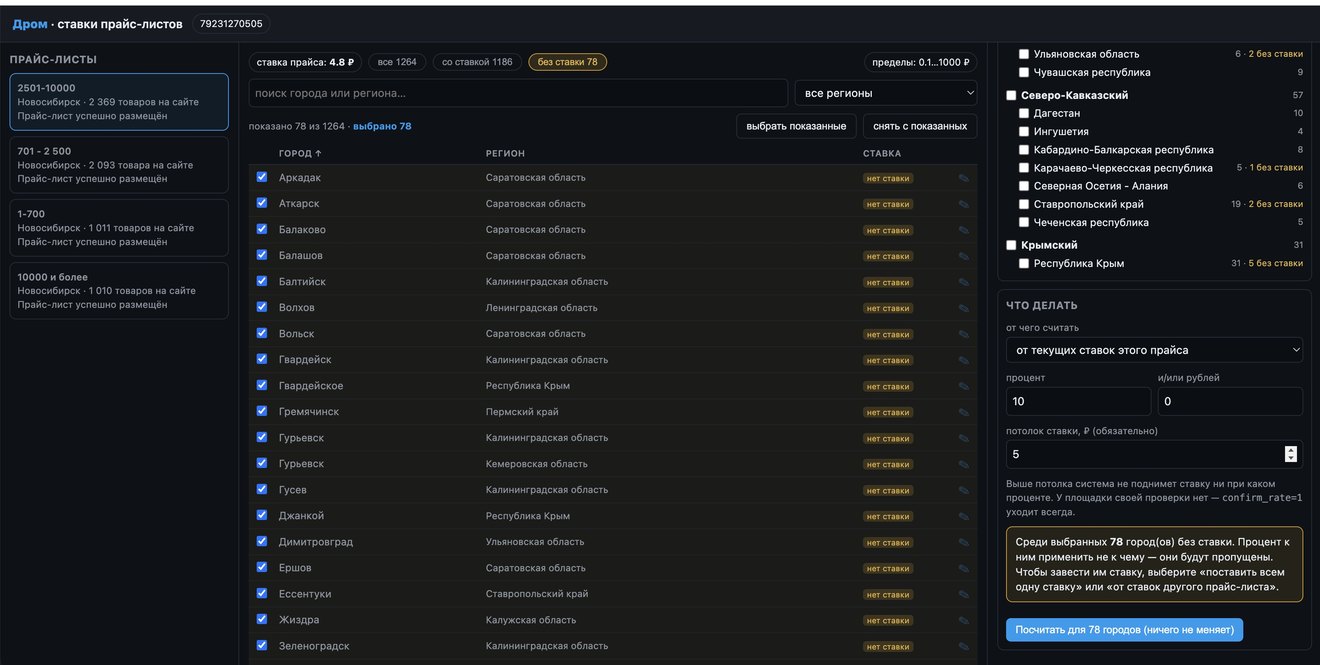Screen dimensions: 1320x665
Task: Open rate editing for Балаково via the pencil
Action: 964,230
